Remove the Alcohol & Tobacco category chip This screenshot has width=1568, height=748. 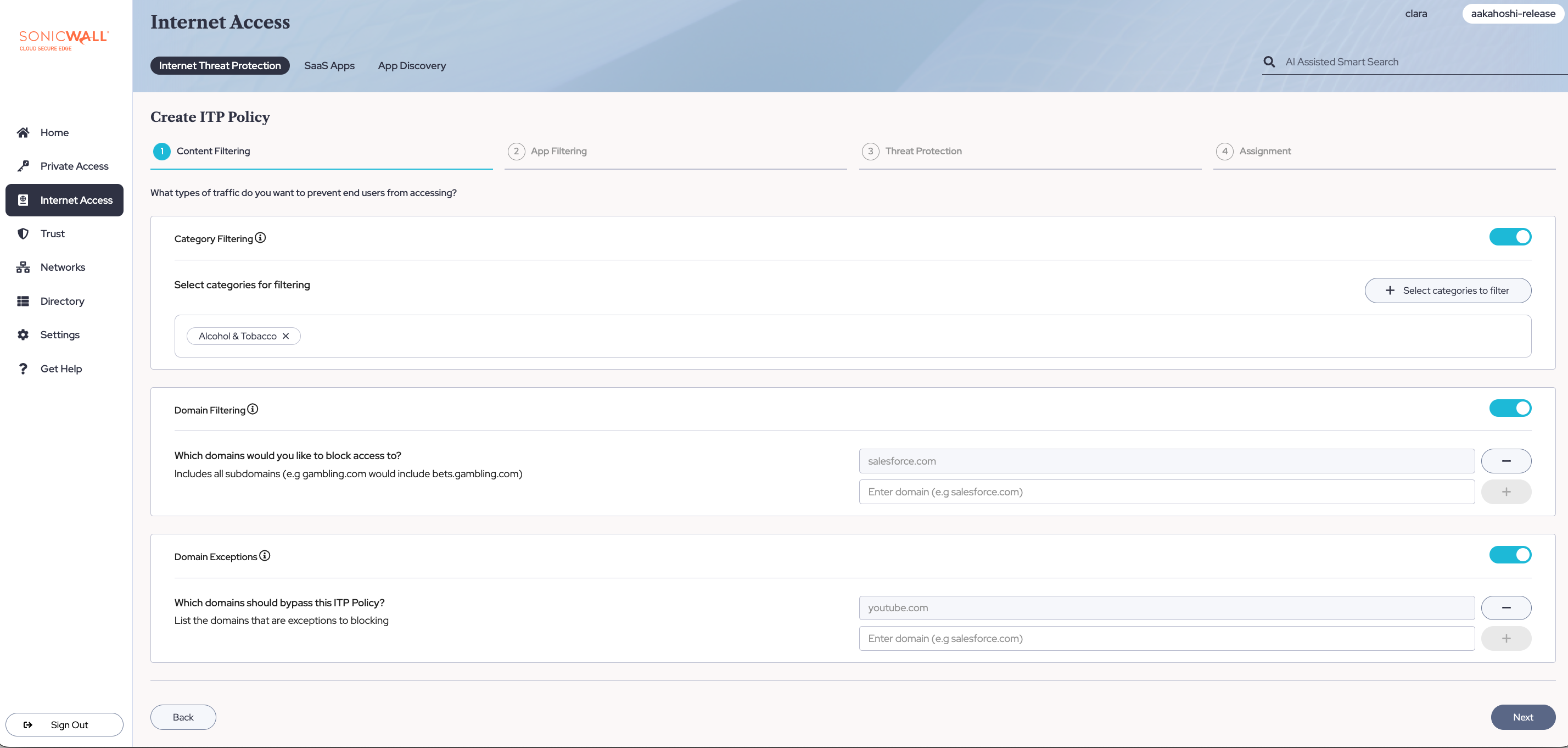285,336
